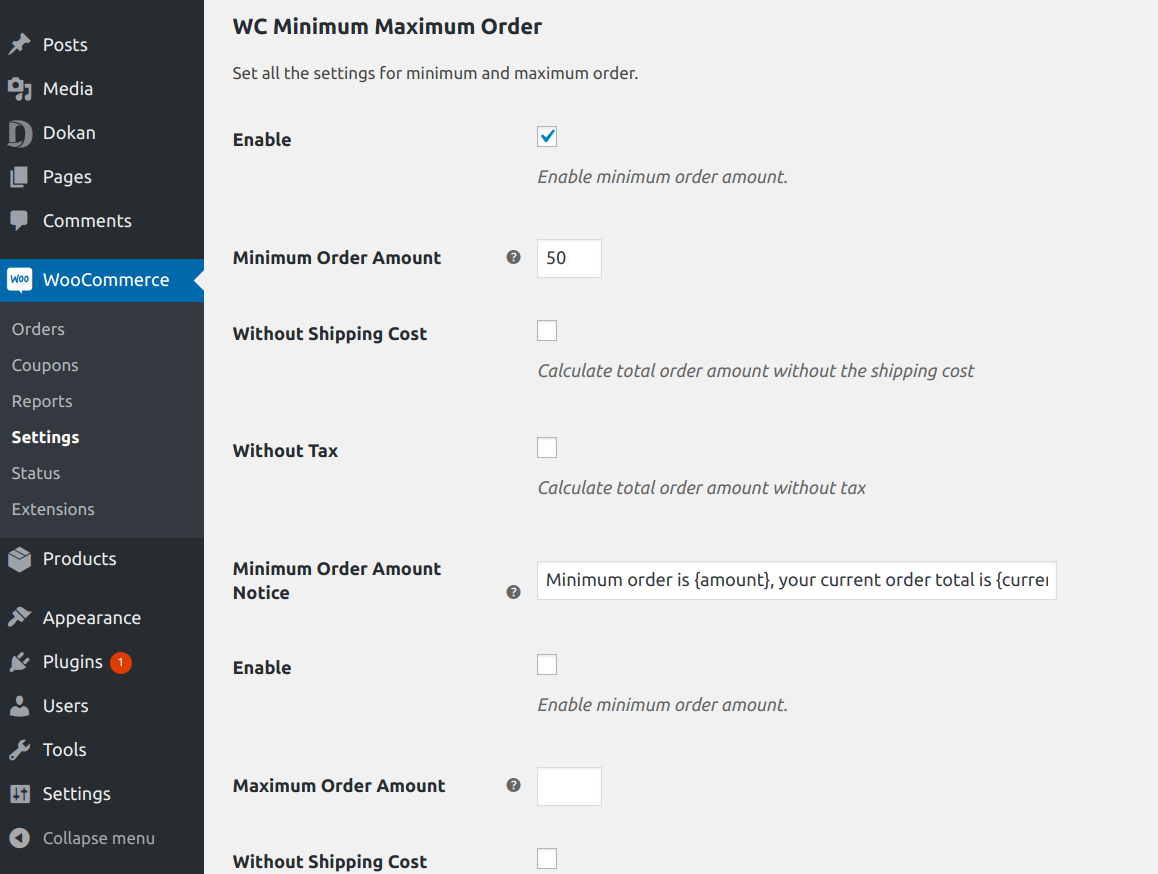Click the Comments bubble icon

tap(20, 221)
